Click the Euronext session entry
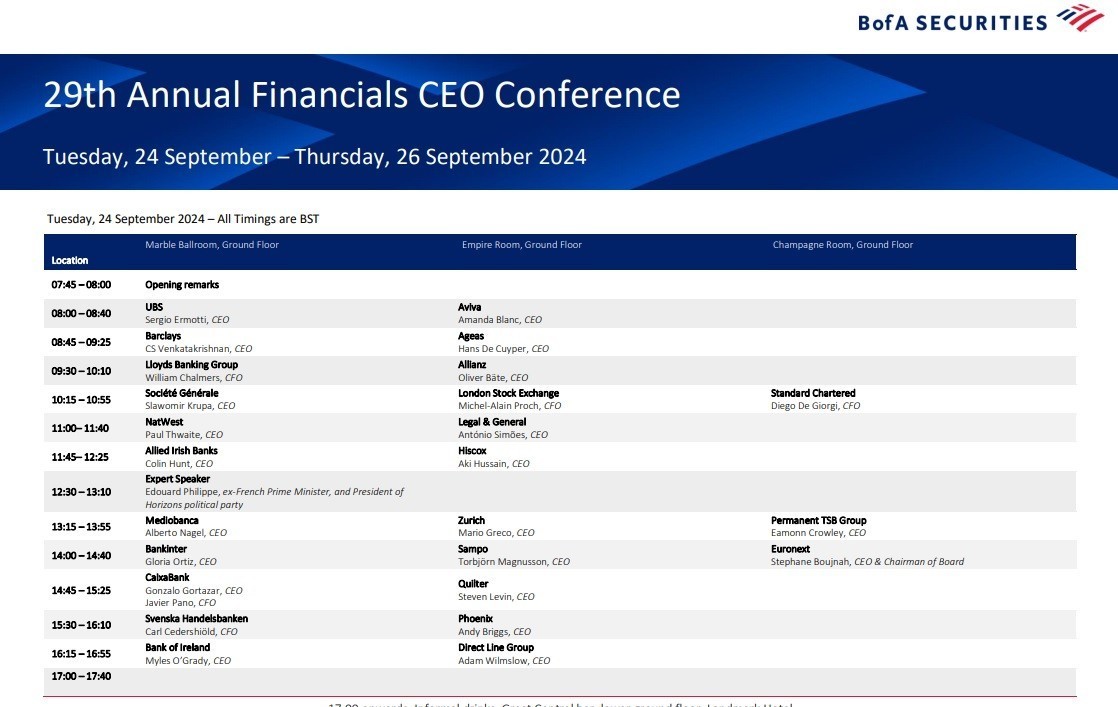 point(790,549)
